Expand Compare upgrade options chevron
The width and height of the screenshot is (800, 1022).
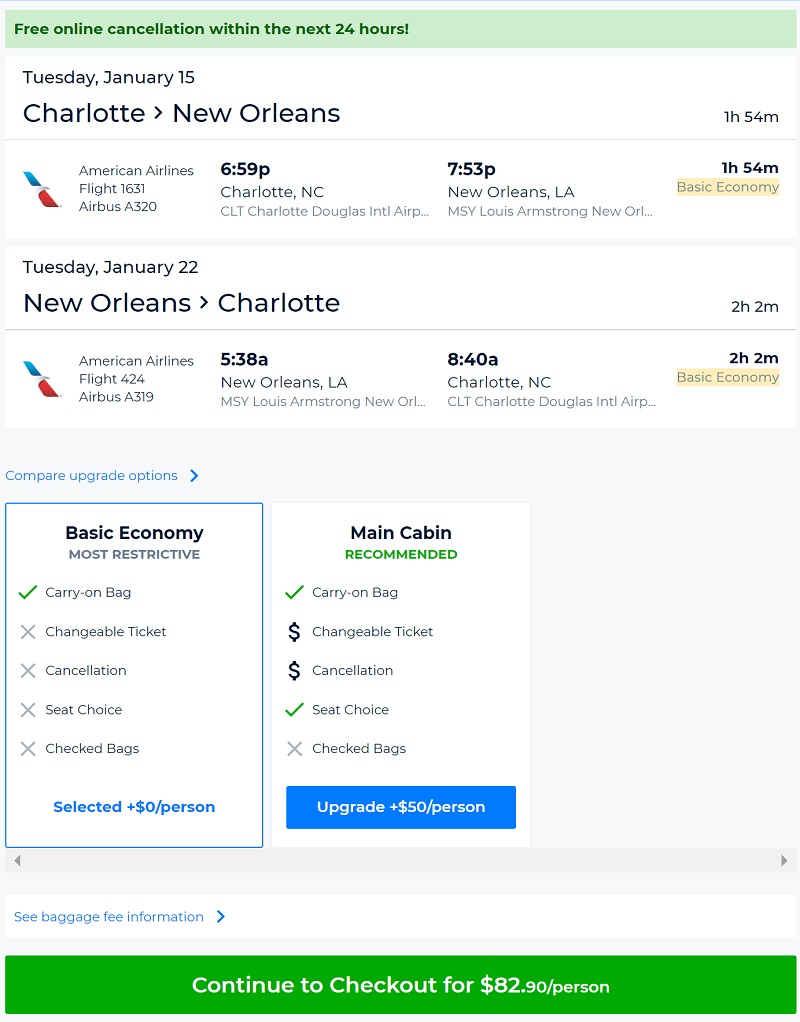tap(194, 476)
